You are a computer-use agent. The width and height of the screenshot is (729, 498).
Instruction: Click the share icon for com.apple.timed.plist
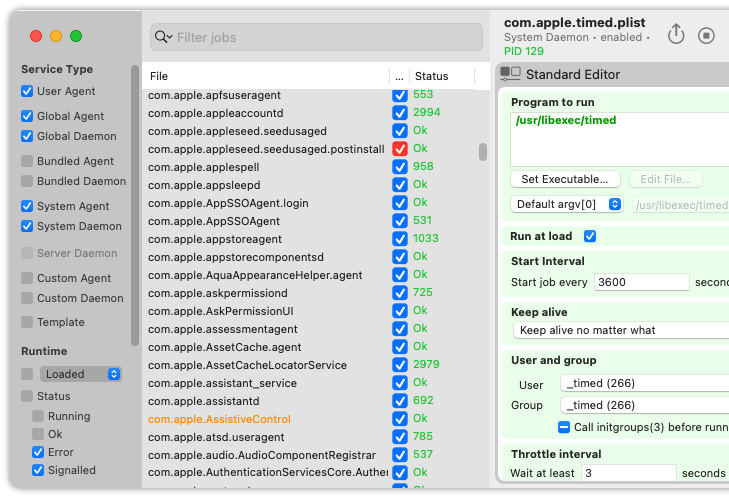(676, 34)
